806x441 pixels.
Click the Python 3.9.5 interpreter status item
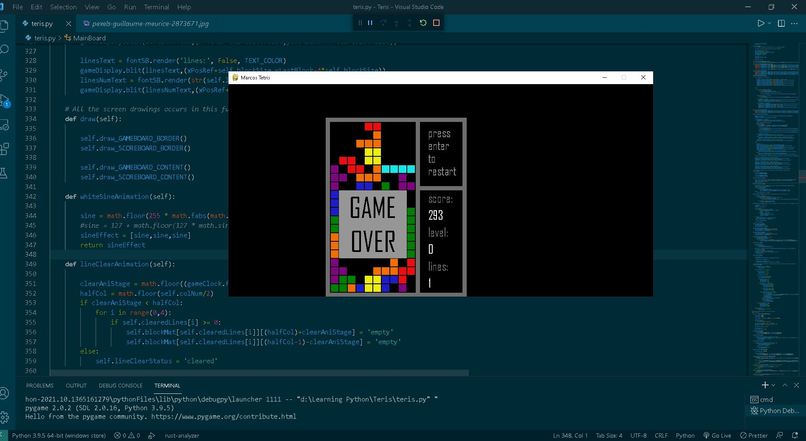[59, 435]
